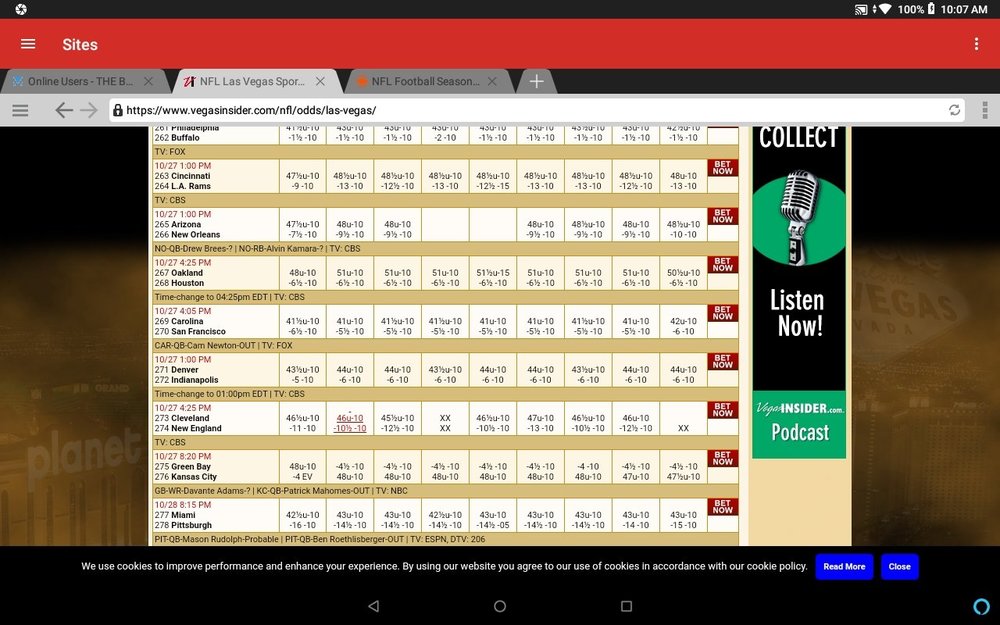Open the VegasInsider Podcast Listen Now ad
Viewport: 1000px width, 625px height.
(799, 292)
